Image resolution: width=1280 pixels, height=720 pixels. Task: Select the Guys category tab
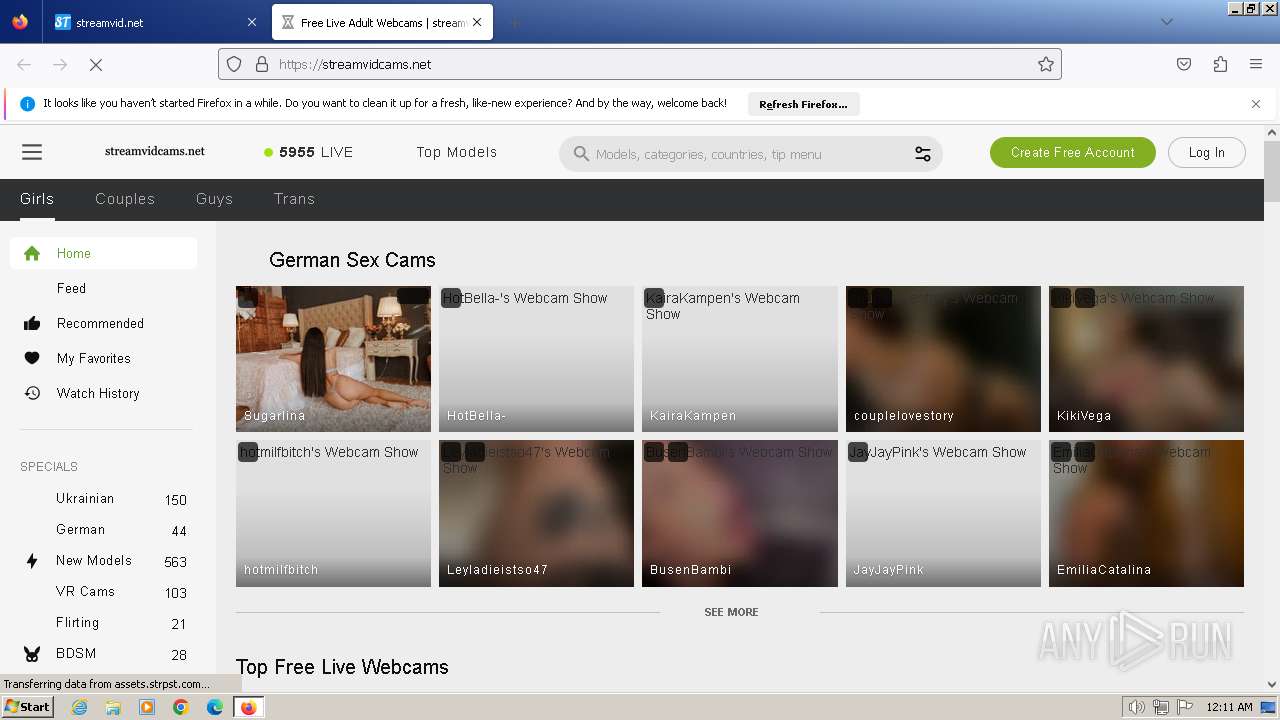[214, 199]
